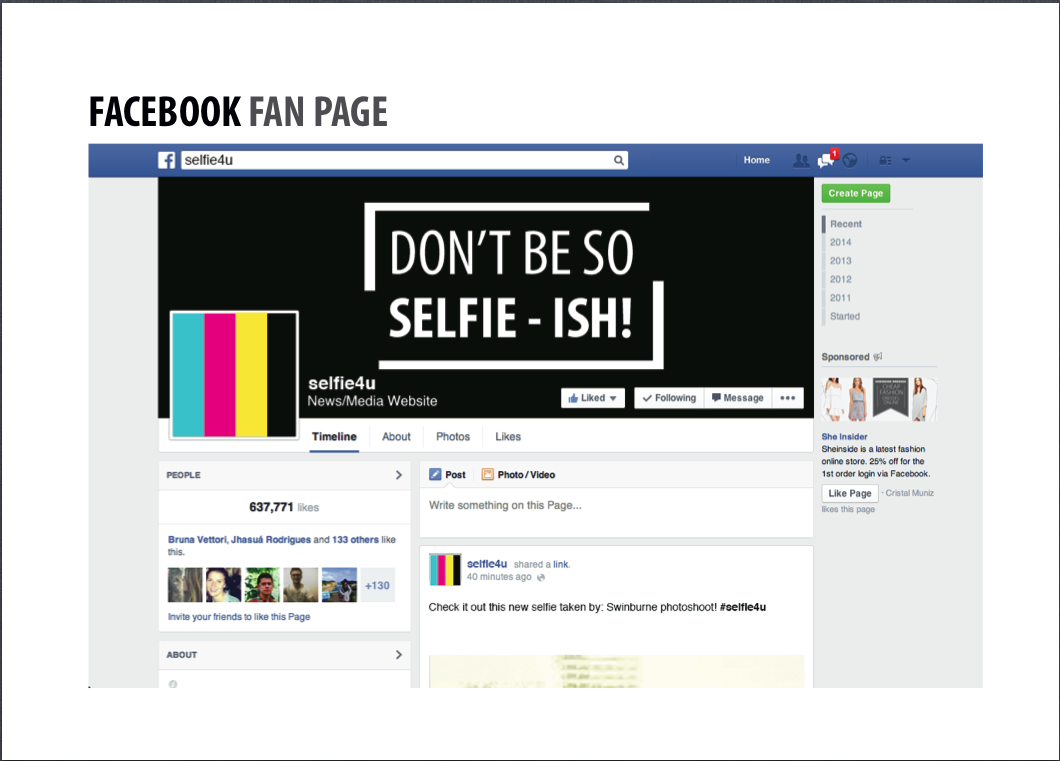Switch to the Likes tab

[508, 437]
